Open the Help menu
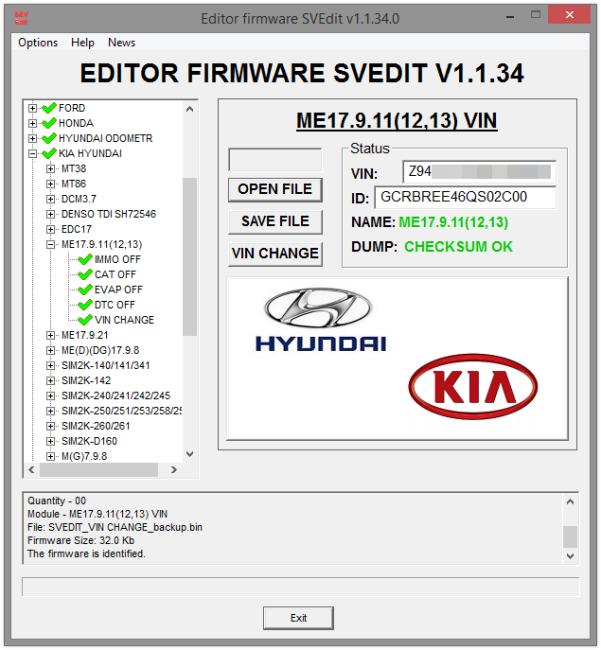 click(x=82, y=43)
